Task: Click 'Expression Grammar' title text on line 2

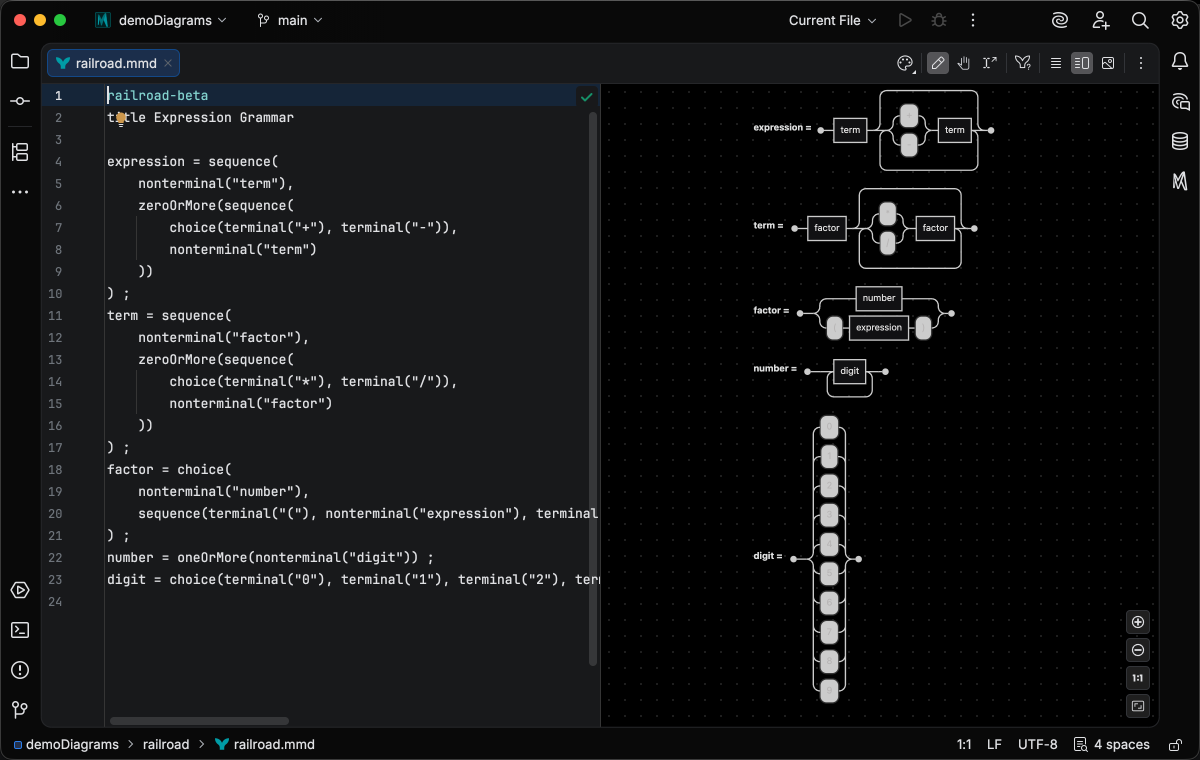Action: [x=224, y=118]
